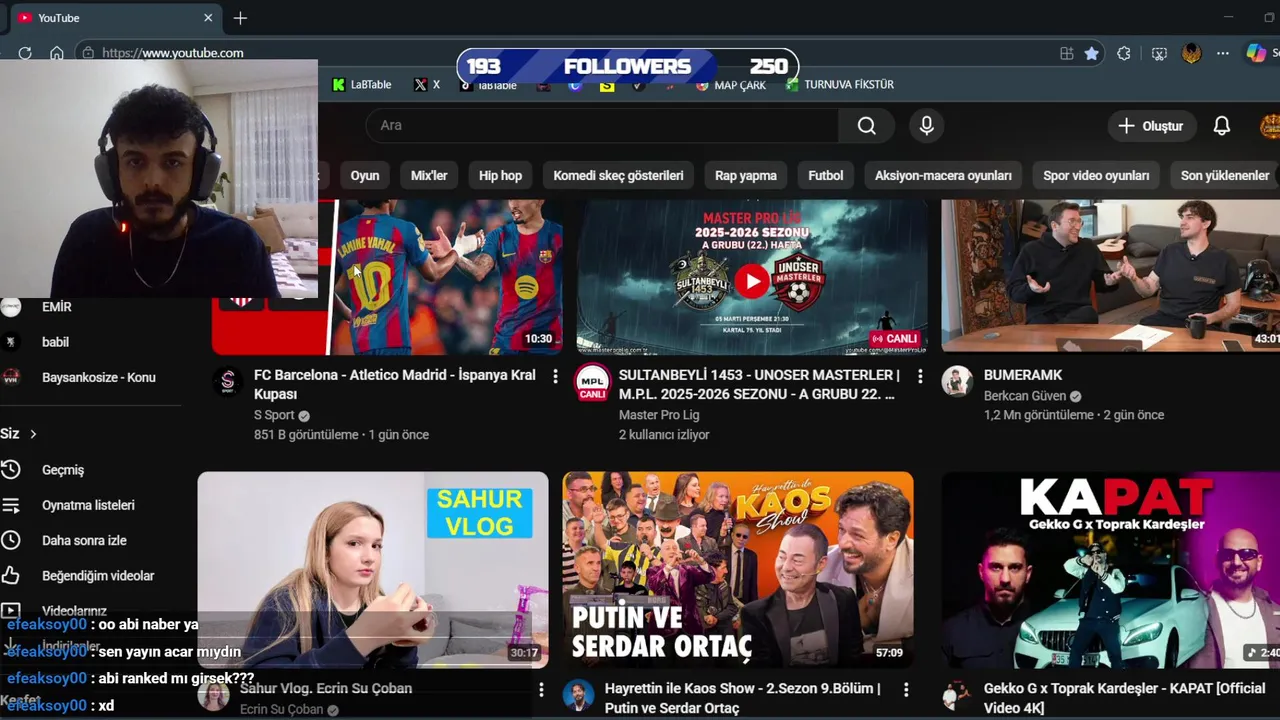The image size is (1280, 720).
Task: Select the Son yüklenenler chip
Action: coord(1224,175)
